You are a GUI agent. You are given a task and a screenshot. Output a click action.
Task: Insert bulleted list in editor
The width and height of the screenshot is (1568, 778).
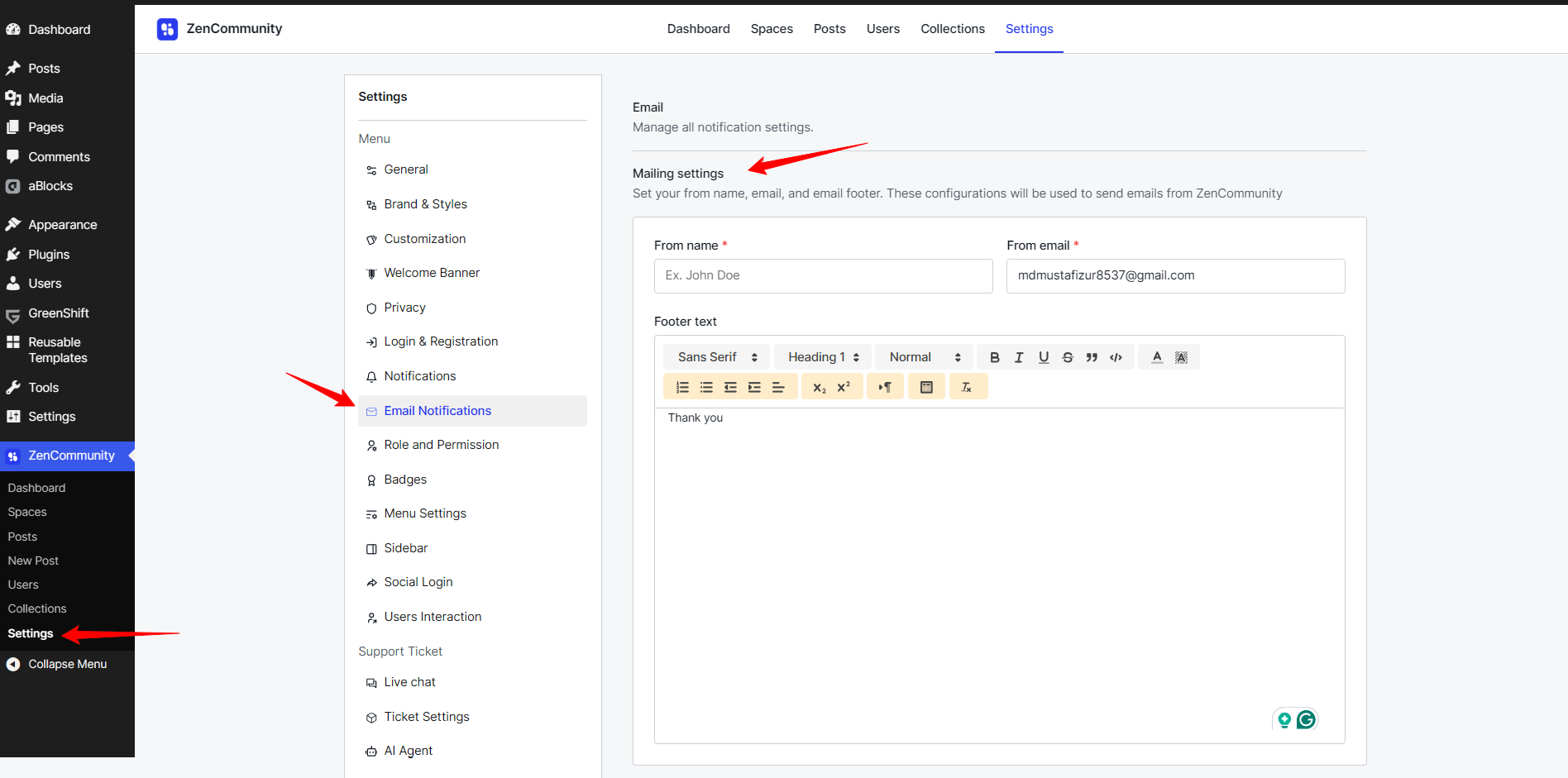click(706, 387)
